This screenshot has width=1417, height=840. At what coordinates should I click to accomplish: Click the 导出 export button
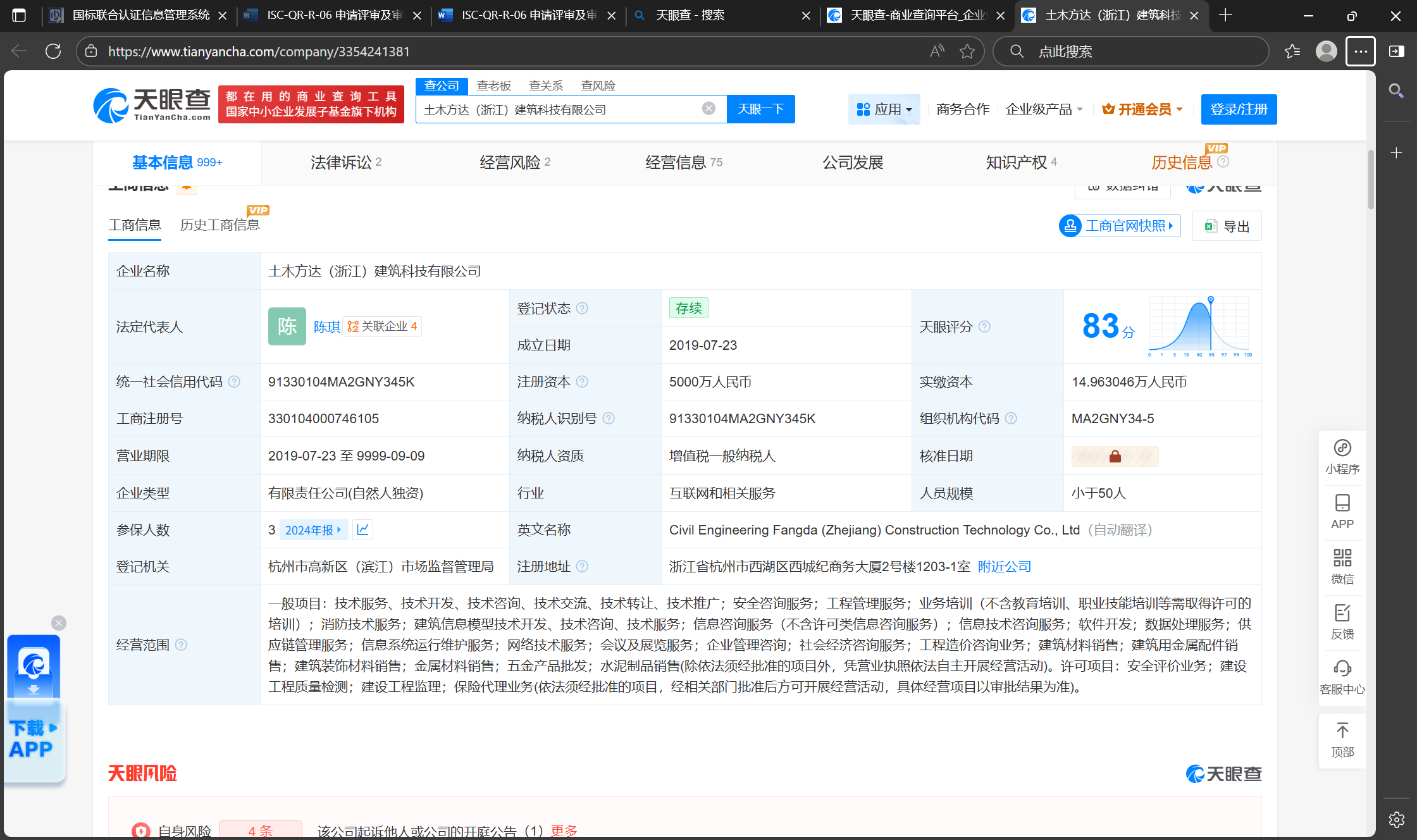click(x=1227, y=226)
